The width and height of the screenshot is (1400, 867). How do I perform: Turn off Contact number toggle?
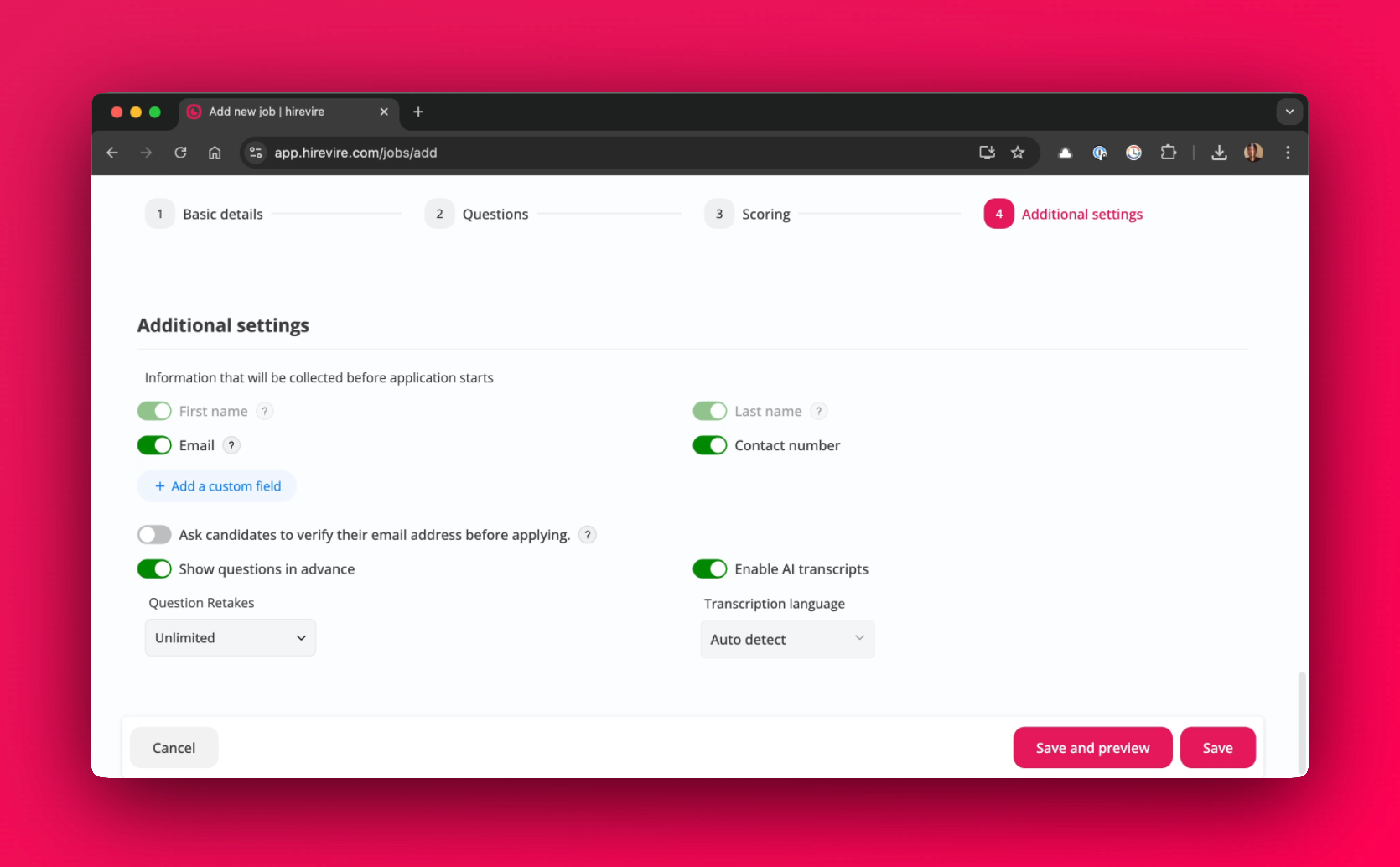tap(710, 445)
